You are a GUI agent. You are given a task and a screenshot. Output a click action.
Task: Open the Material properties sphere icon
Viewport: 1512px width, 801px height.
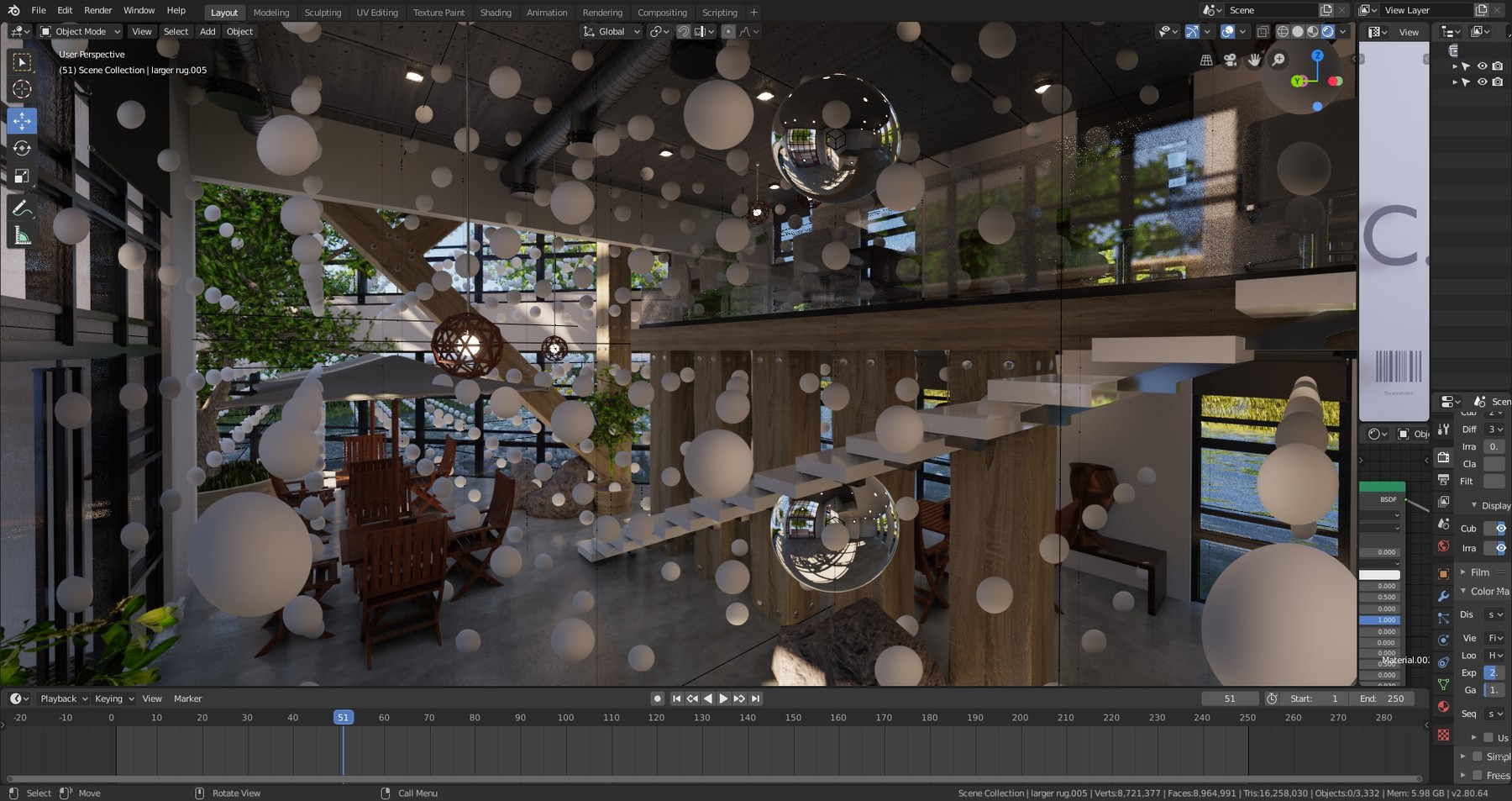click(x=1443, y=706)
